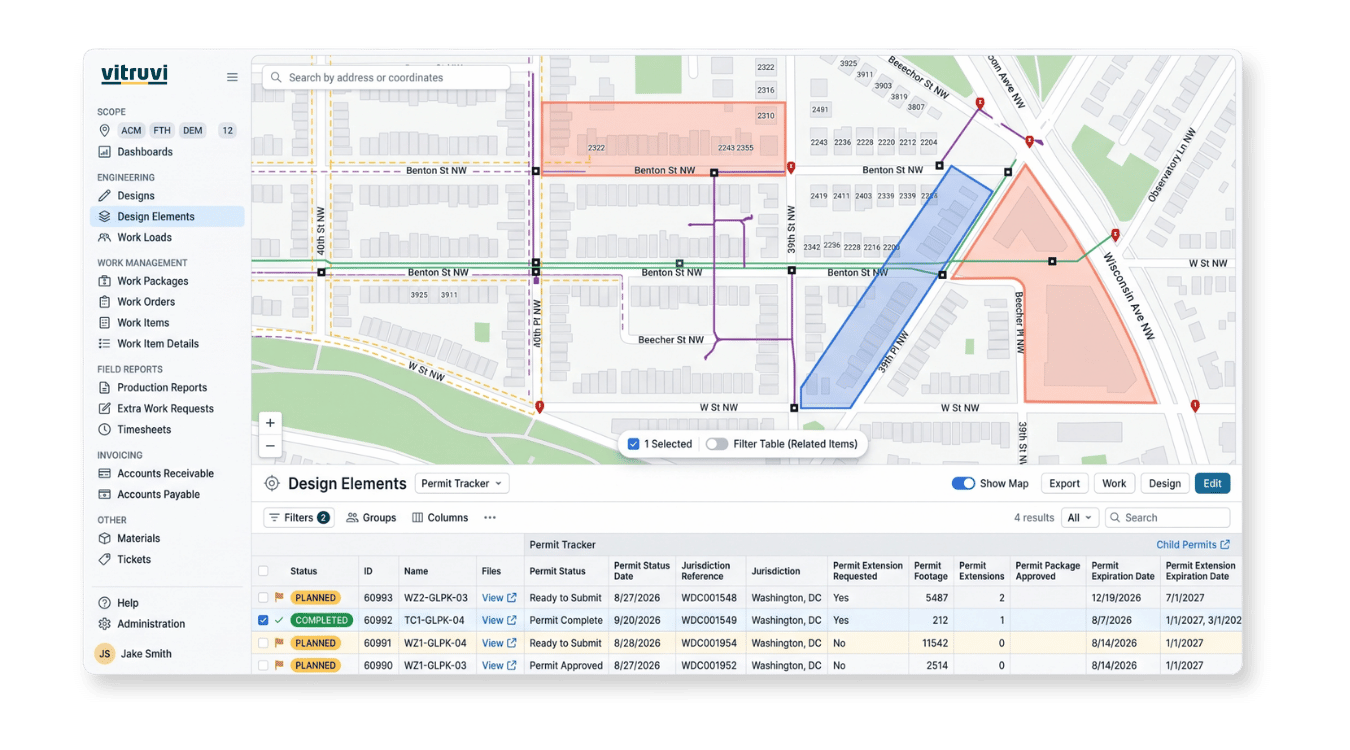The image size is (1350, 750).
Task: Open the Child Permits link
Action: pos(1193,545)
